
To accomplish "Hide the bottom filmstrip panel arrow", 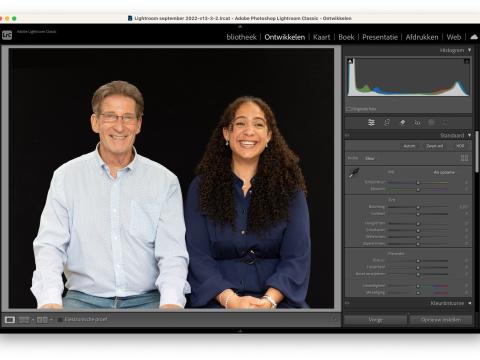I will 240,331.
